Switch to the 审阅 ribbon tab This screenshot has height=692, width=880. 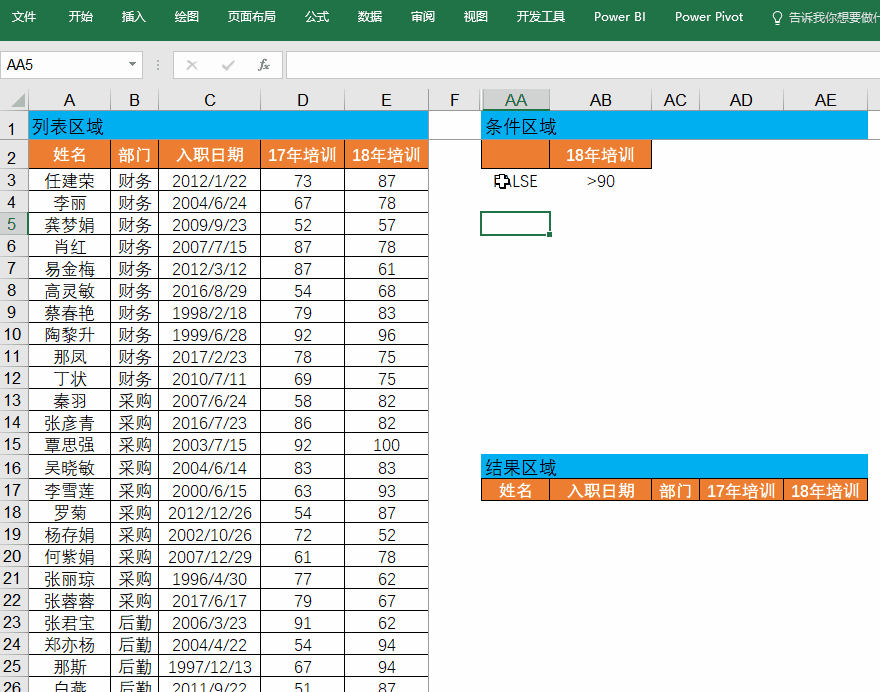422,17
